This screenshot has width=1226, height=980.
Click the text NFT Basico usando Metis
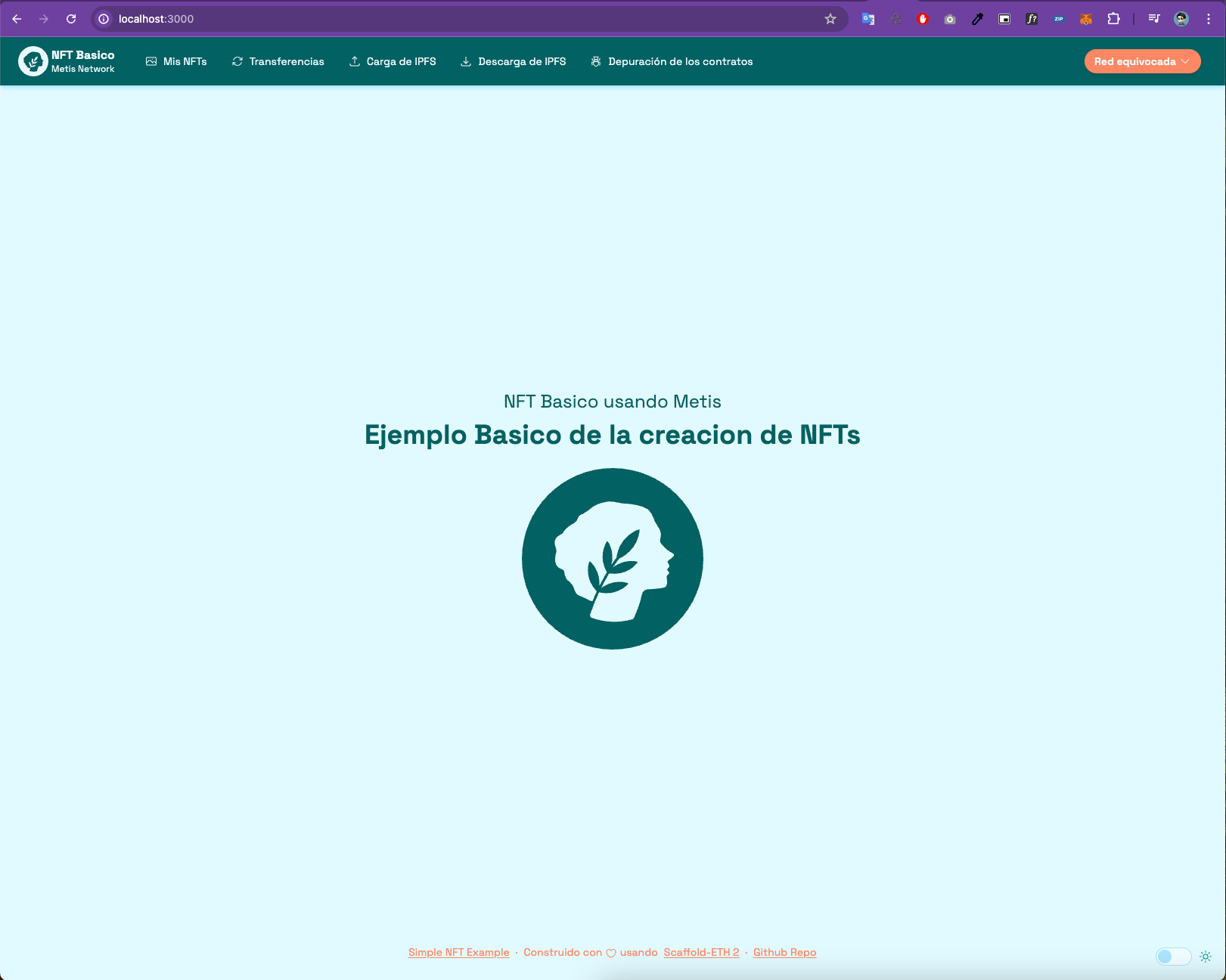[x=613, y=402]
